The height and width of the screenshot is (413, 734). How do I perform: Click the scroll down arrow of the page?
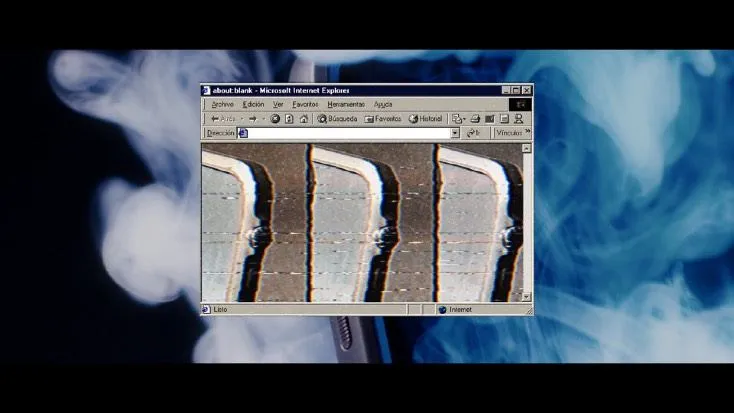pos(527,297)
